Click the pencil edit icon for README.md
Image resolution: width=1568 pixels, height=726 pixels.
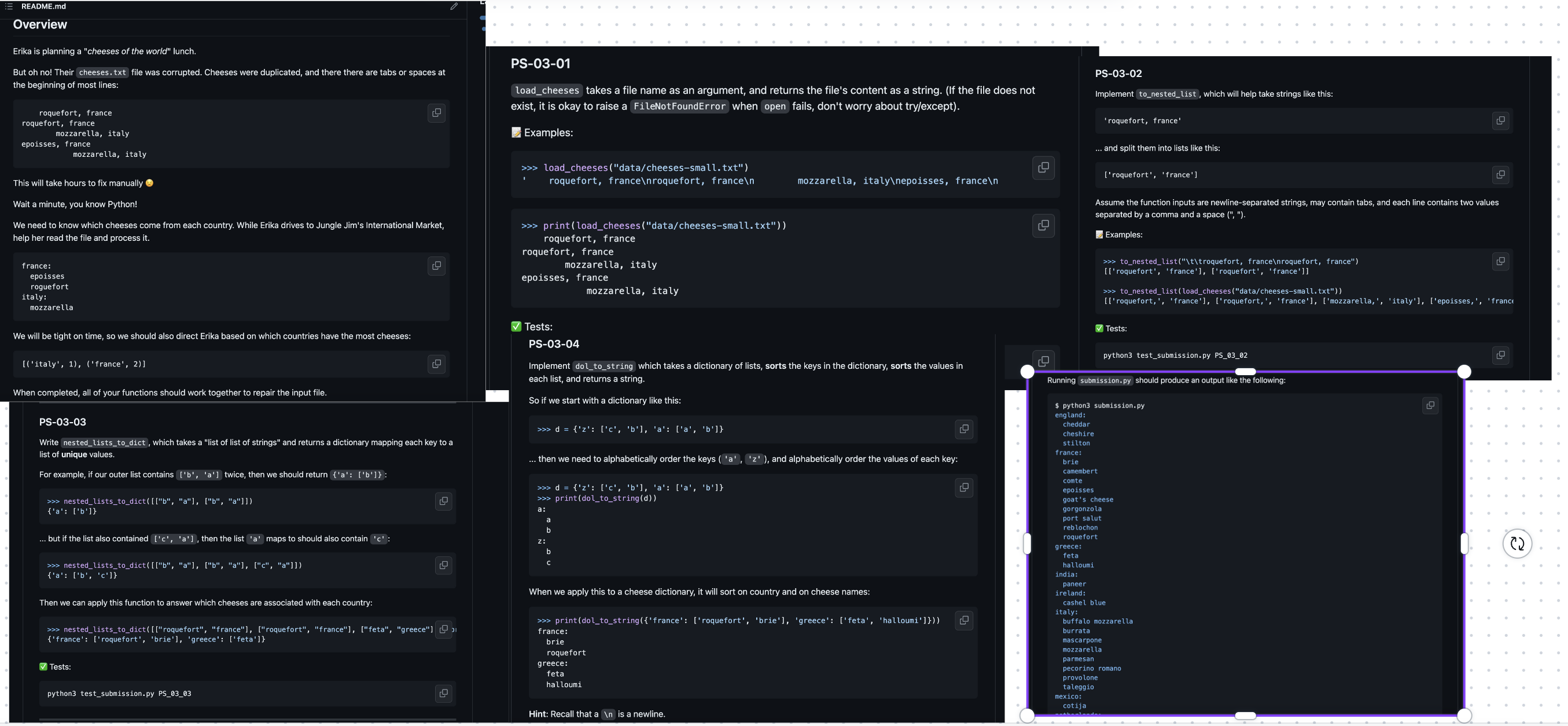454,6
